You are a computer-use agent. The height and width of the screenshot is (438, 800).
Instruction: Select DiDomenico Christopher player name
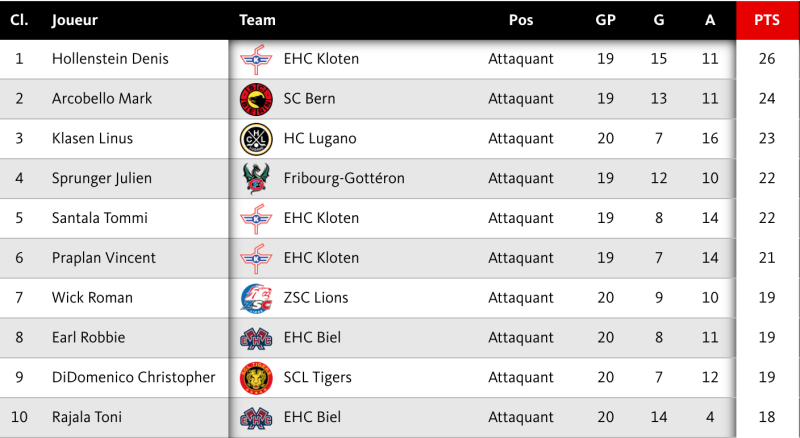click(x=133, y=378)
